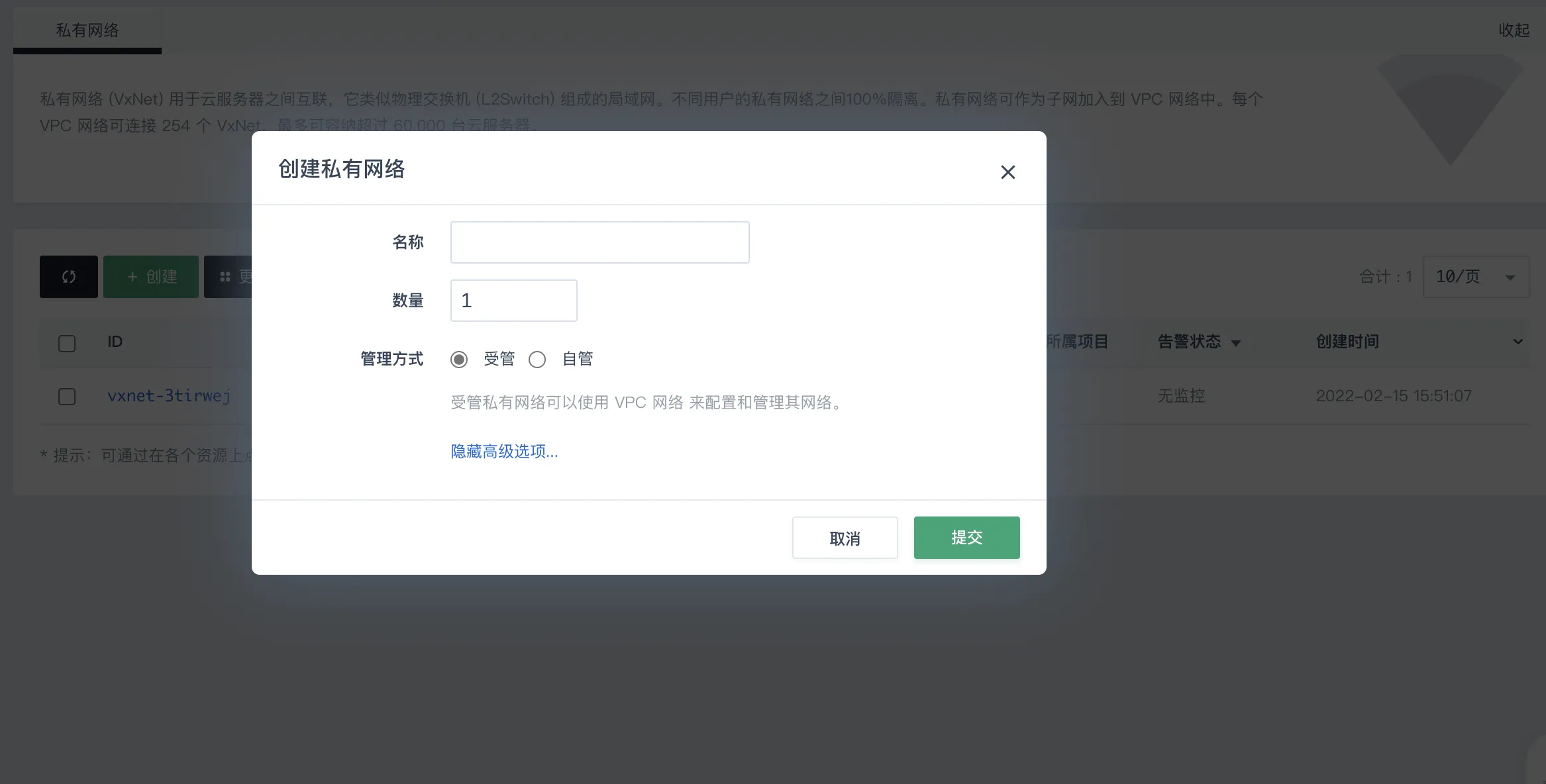The image size is (1546, 784).
Task: Click the ID column header
Action: pos(115,342)
